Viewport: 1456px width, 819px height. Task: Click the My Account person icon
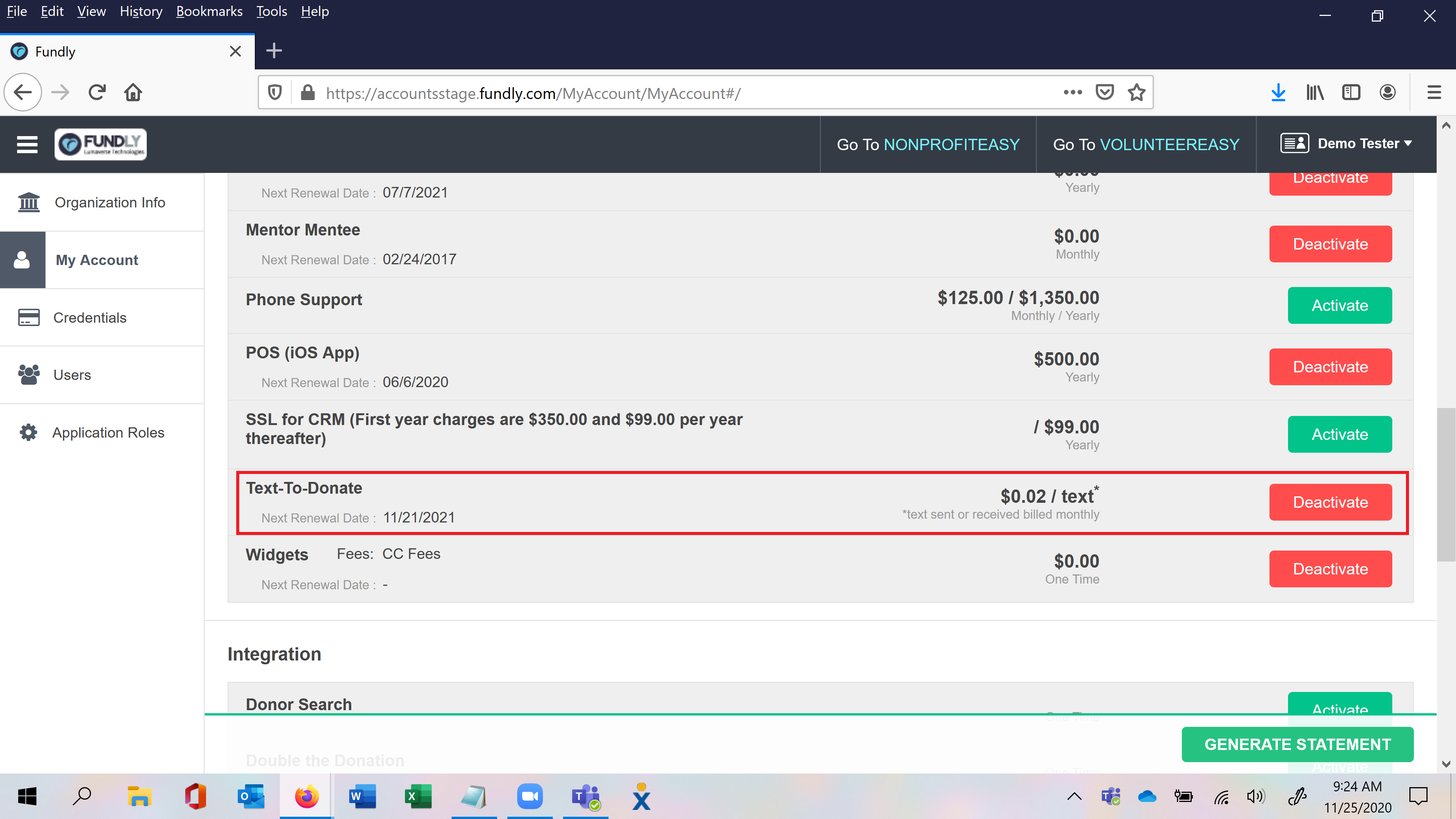click(x=22, y=260)
